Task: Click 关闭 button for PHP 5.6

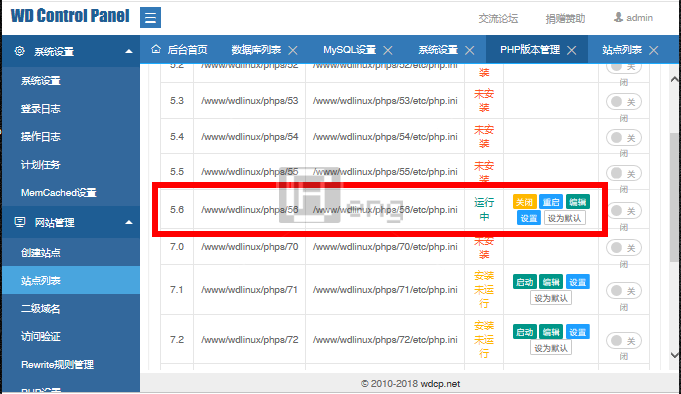Action: pos(525,202)
